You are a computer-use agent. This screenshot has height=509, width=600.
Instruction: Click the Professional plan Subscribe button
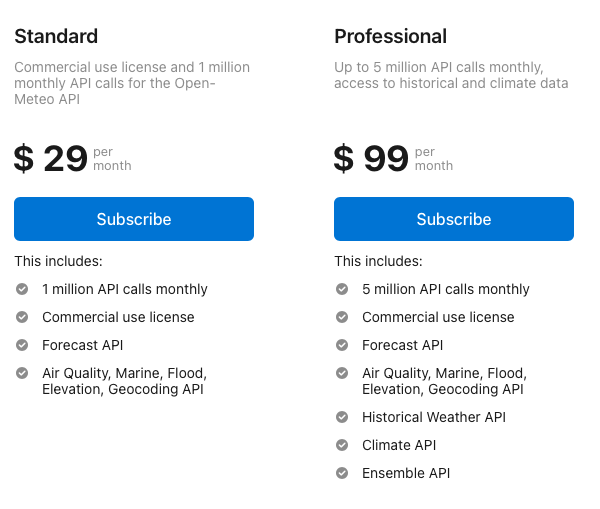pyautogui.click(x=454, y=219)
